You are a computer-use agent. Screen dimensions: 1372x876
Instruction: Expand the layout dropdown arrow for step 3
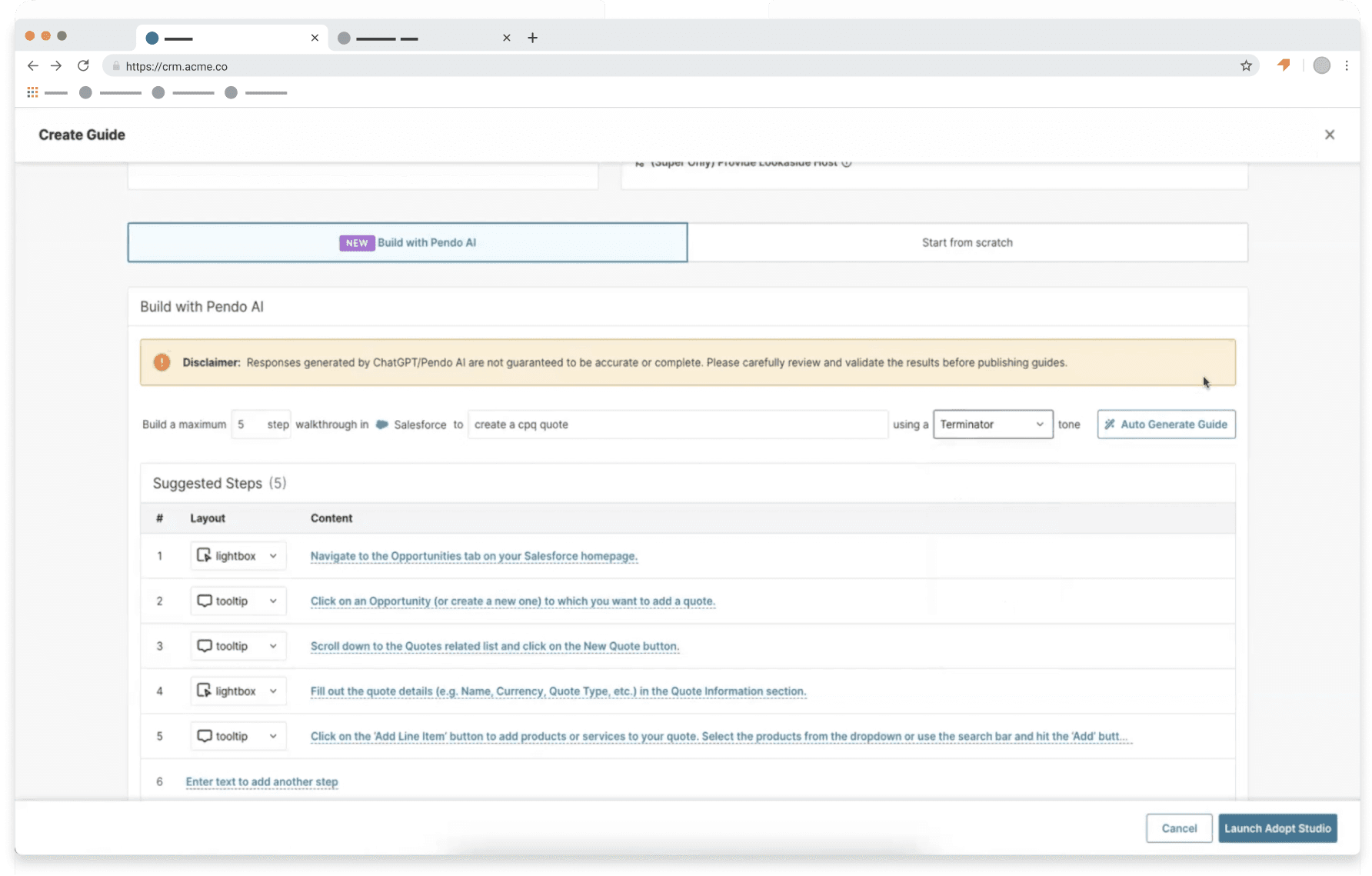(273, 646)
